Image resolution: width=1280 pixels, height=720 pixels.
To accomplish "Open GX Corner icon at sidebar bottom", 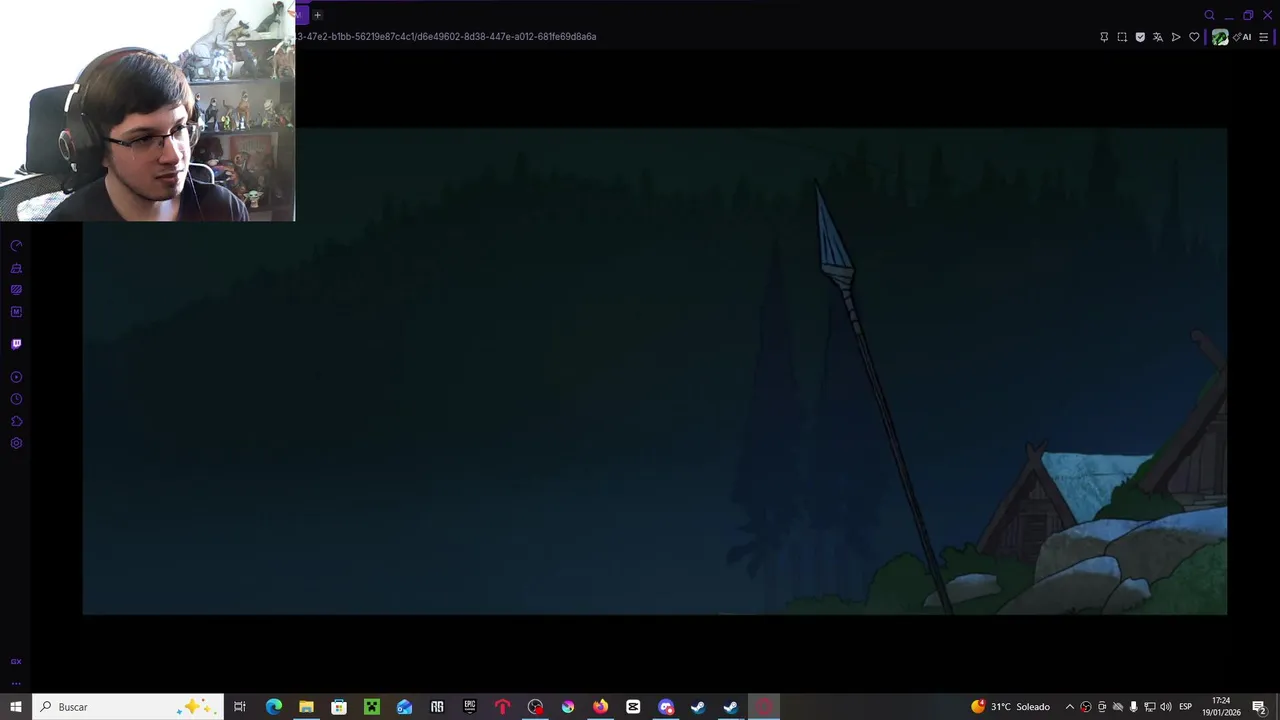I will click(16, 661).
